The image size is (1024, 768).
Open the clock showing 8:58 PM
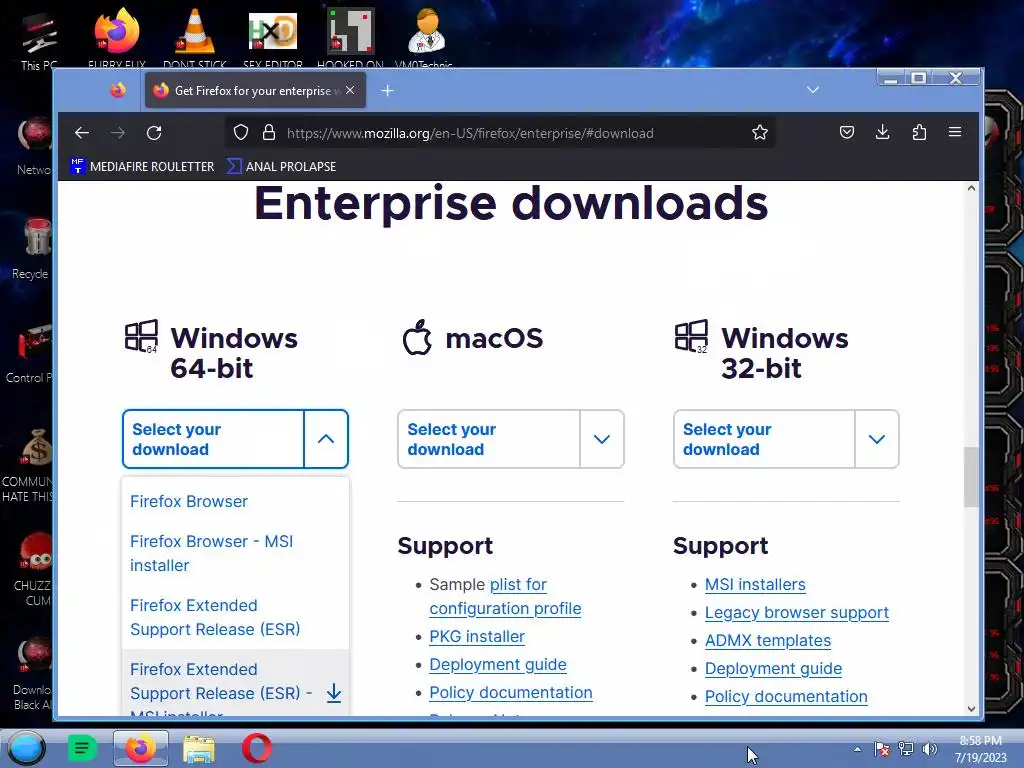pos(980,749)
